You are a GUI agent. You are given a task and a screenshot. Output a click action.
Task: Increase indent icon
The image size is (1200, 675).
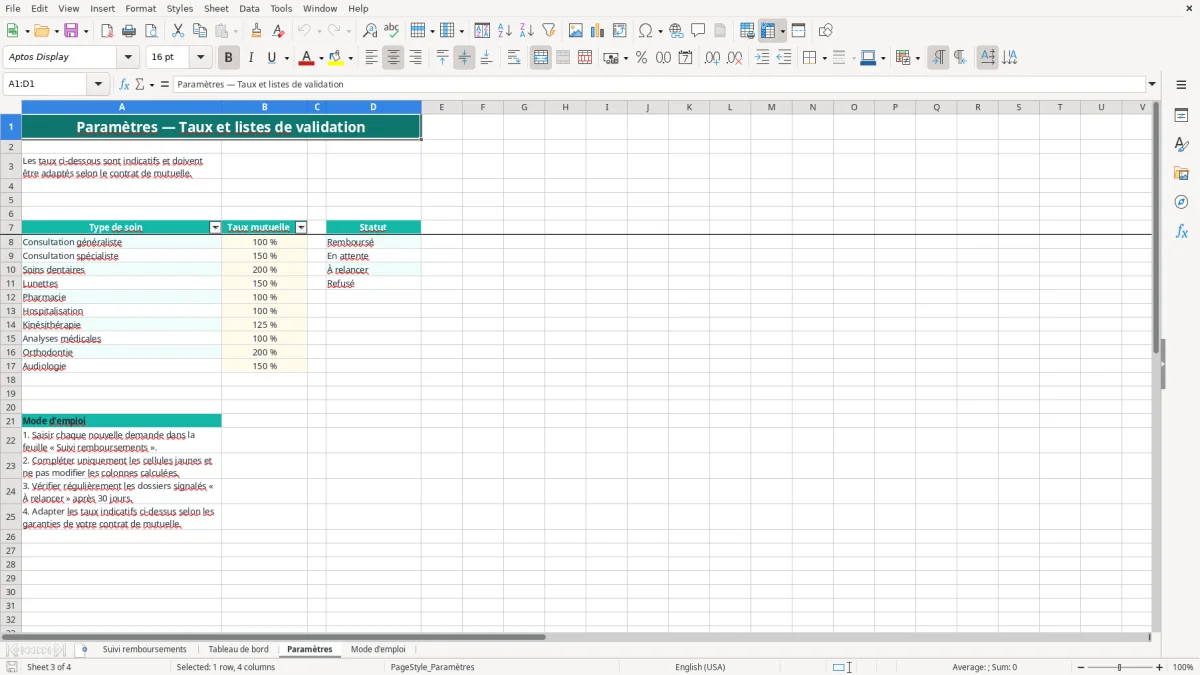tap(762, 58)
